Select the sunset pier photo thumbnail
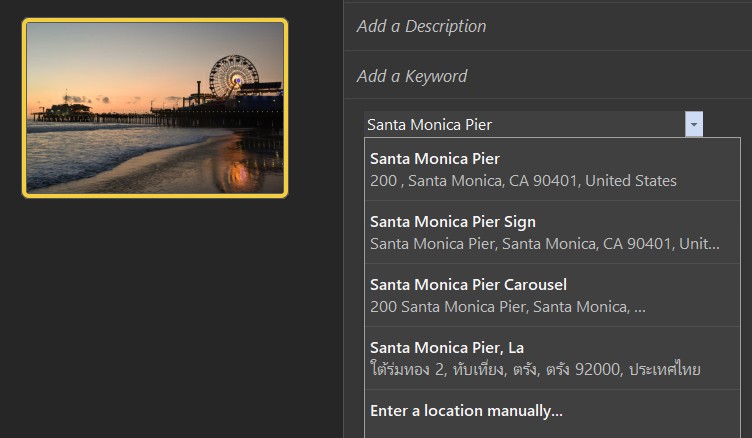This screenshot has width=752, height=438. click(x=155, y=108)
